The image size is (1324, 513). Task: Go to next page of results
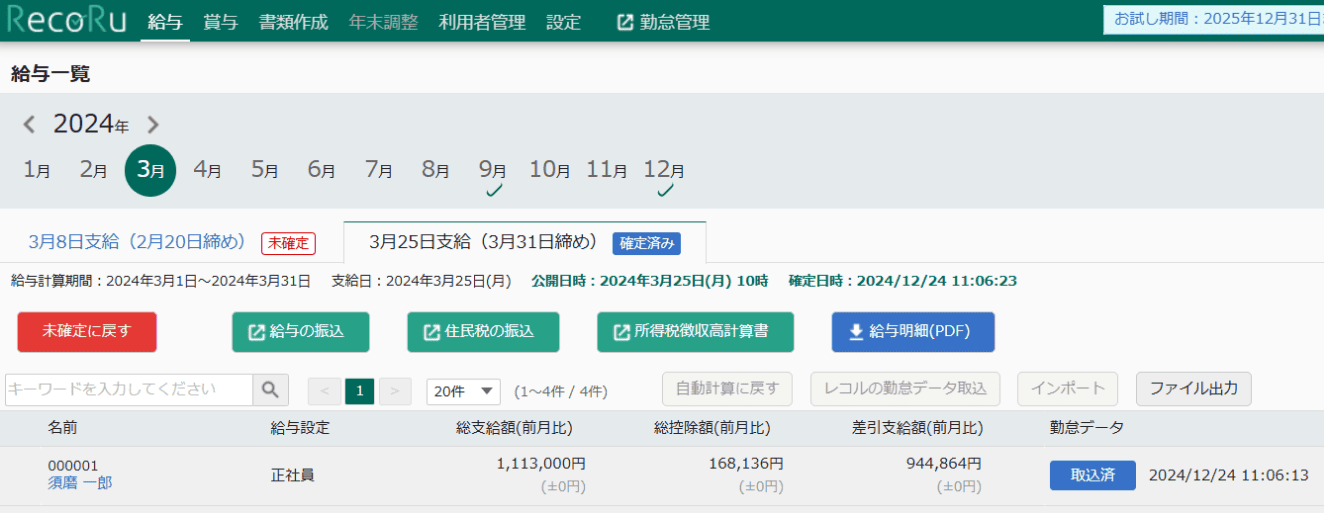(x=395, y=391)
